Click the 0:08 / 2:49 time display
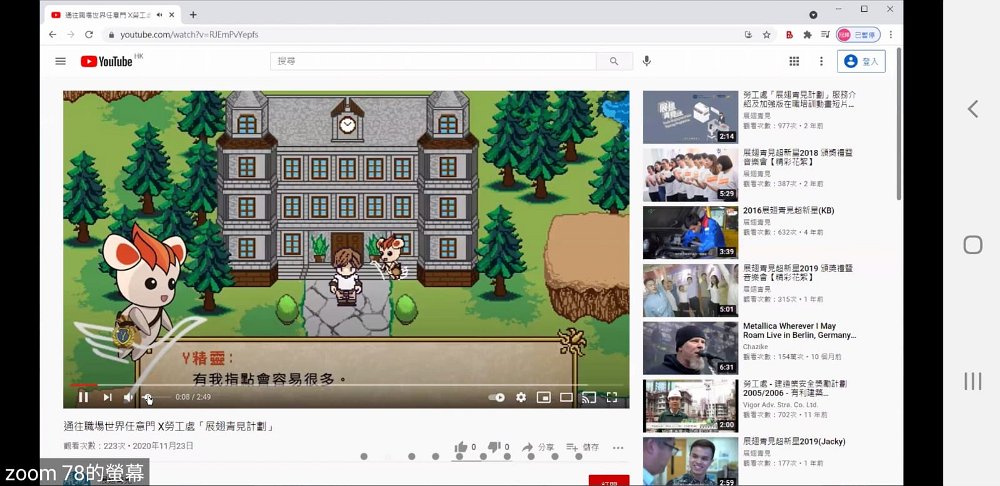Screen dimensions: 1000x486 click(193, 397)
